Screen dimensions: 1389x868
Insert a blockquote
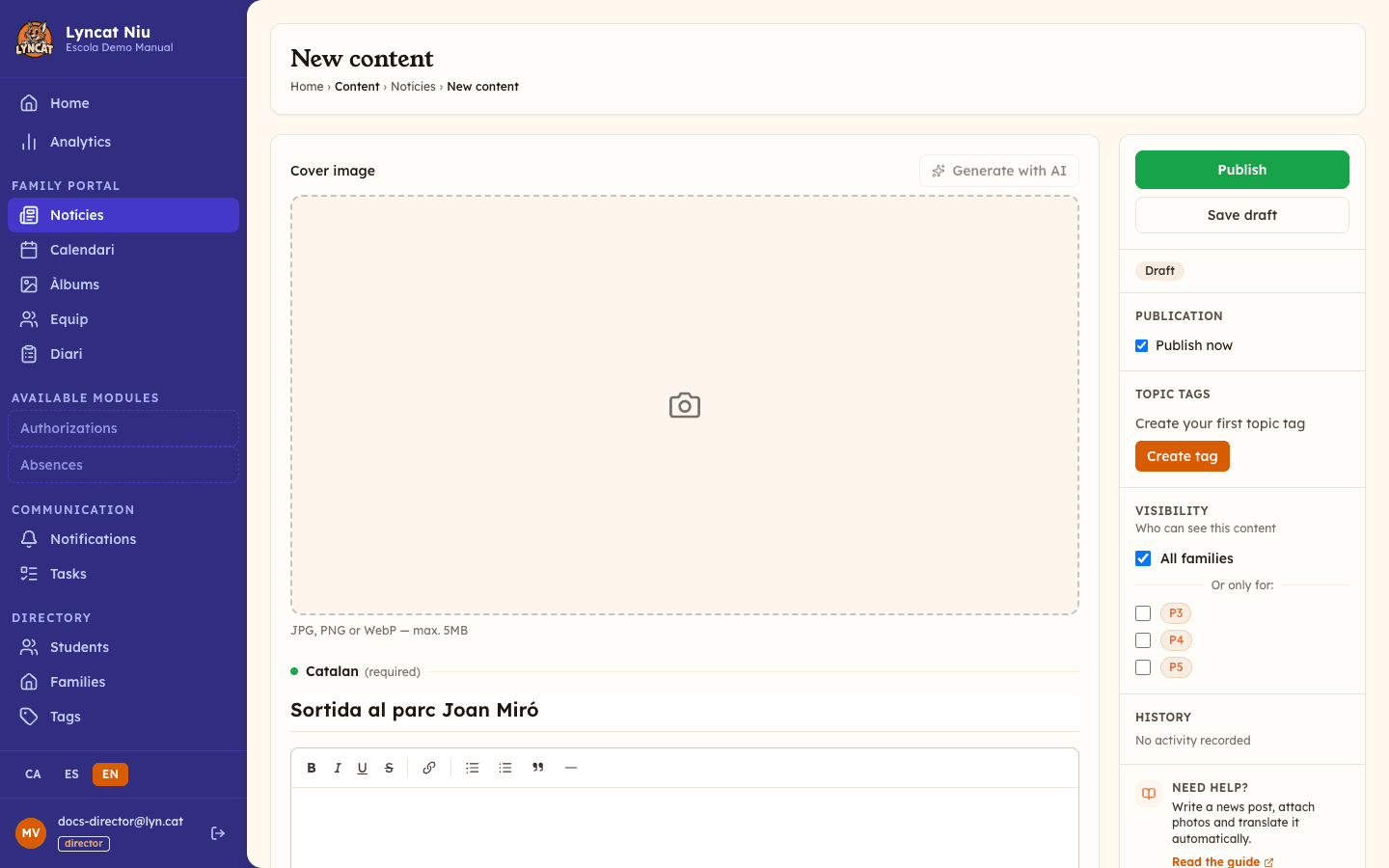[538, 768]
